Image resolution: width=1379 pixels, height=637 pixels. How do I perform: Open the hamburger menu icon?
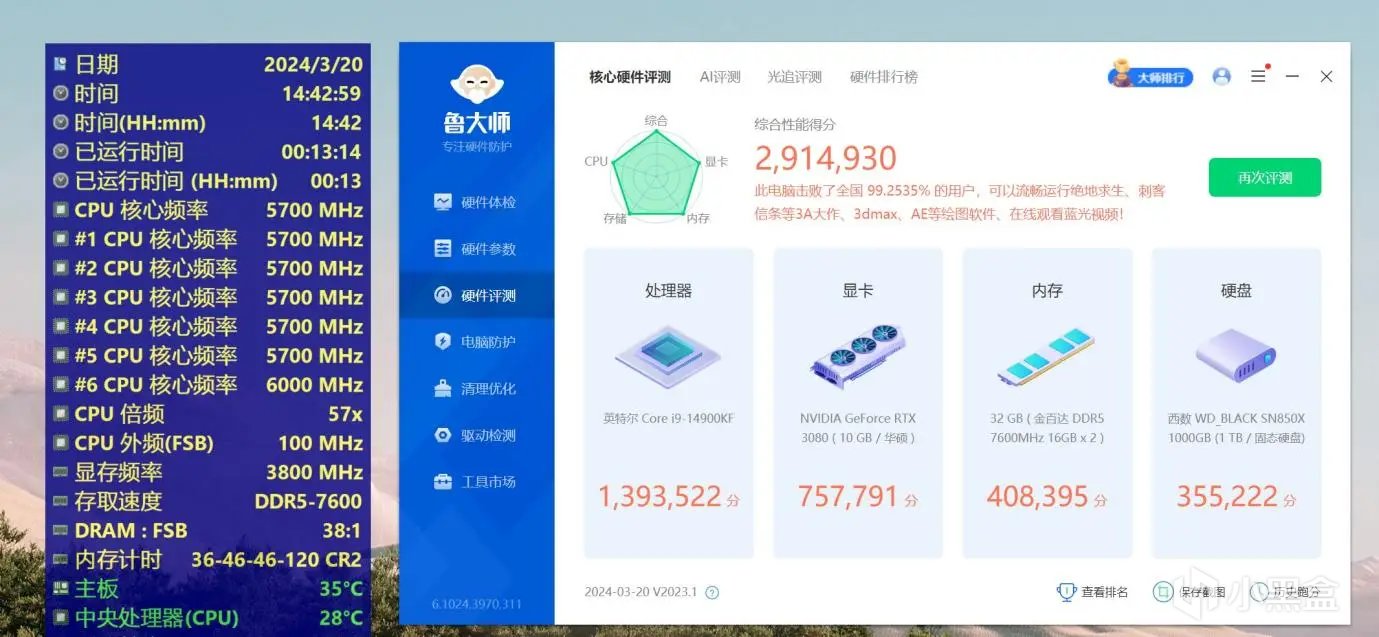pyautogui.click(x=1259, y=76)
